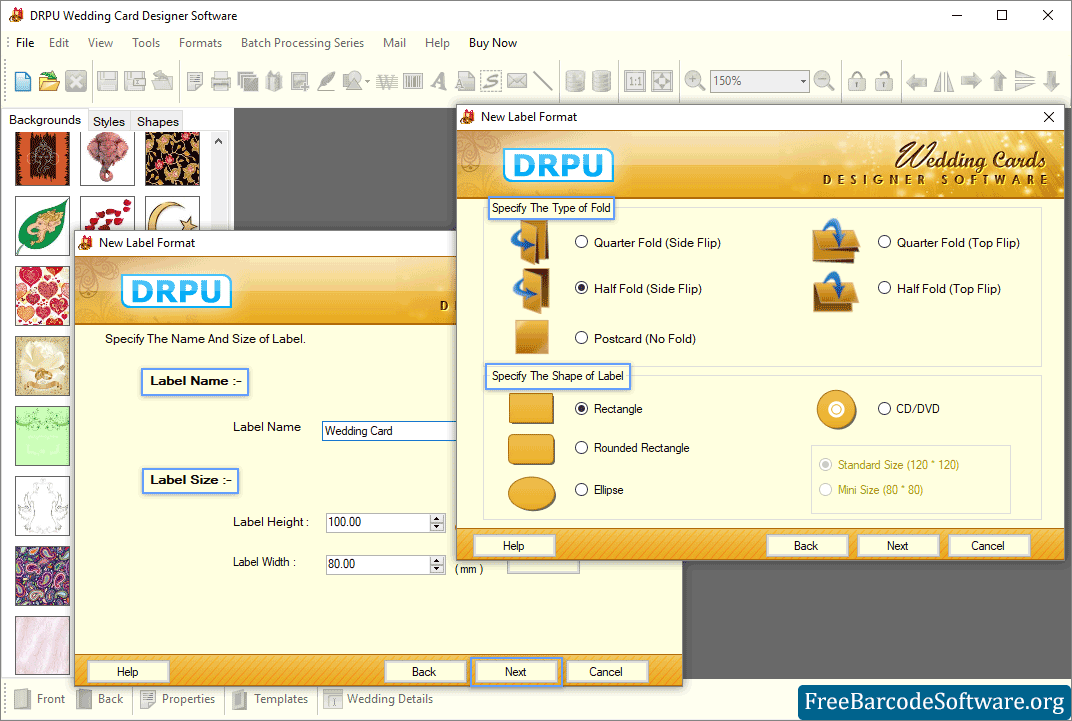Choose the Ellipse label shape
Screen dimensions: 1072x721
pos(581,489)
